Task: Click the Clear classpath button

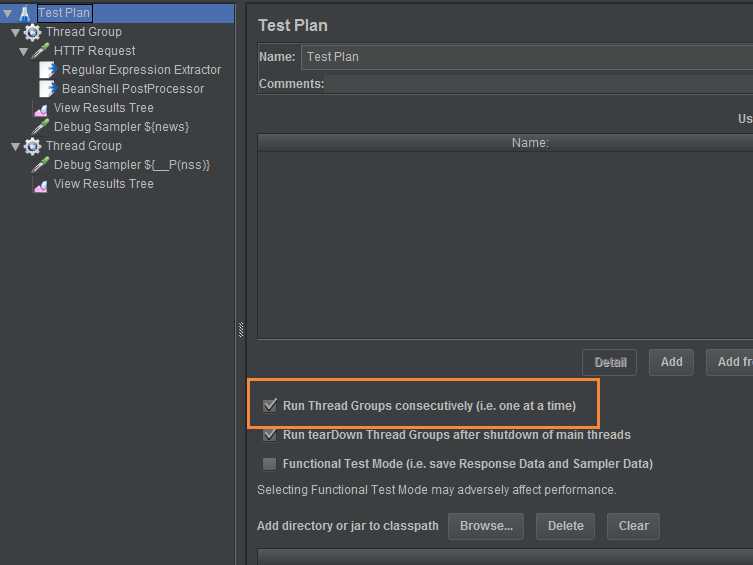Action: point(633,526)
